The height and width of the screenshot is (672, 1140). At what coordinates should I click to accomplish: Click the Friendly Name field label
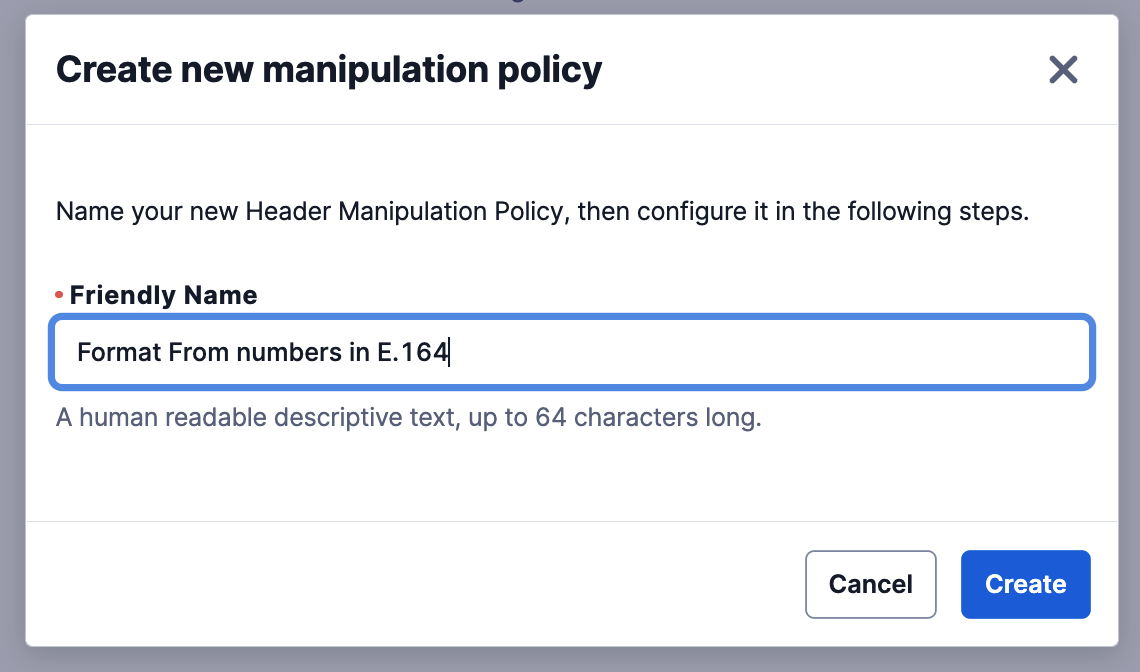click(x=163, y=295)
